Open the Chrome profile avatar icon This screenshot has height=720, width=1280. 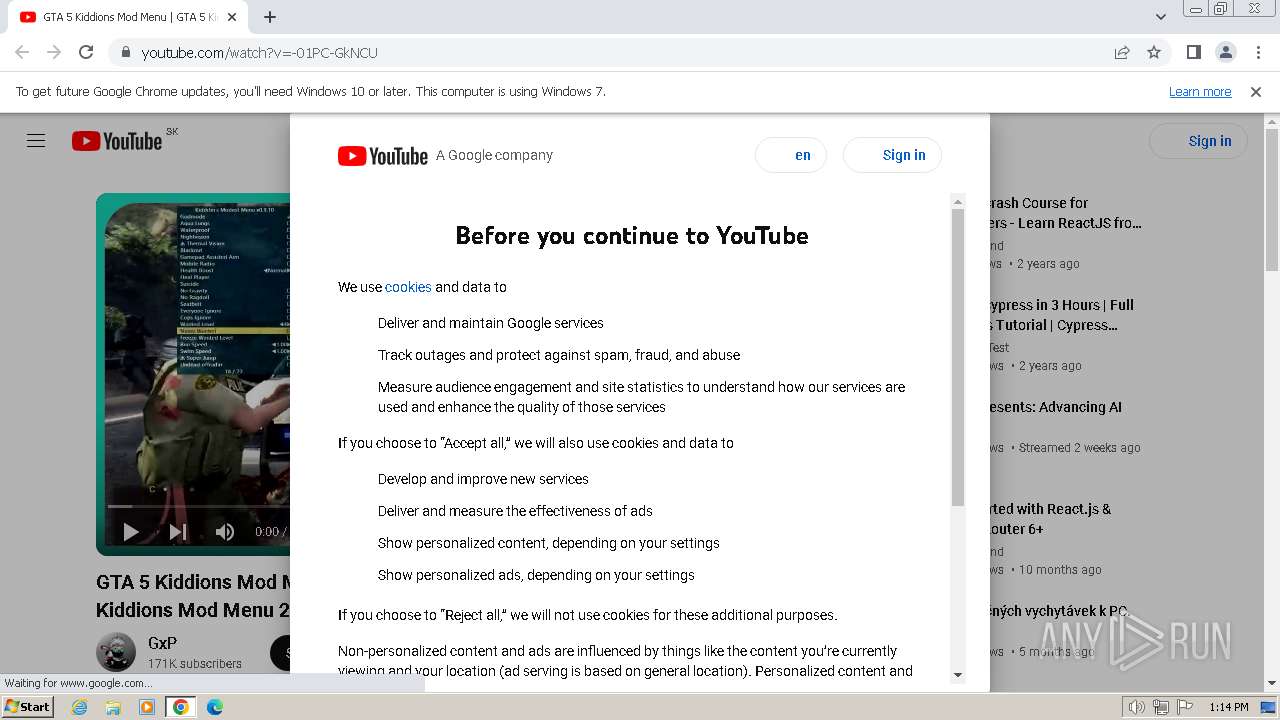[1225, 52]
